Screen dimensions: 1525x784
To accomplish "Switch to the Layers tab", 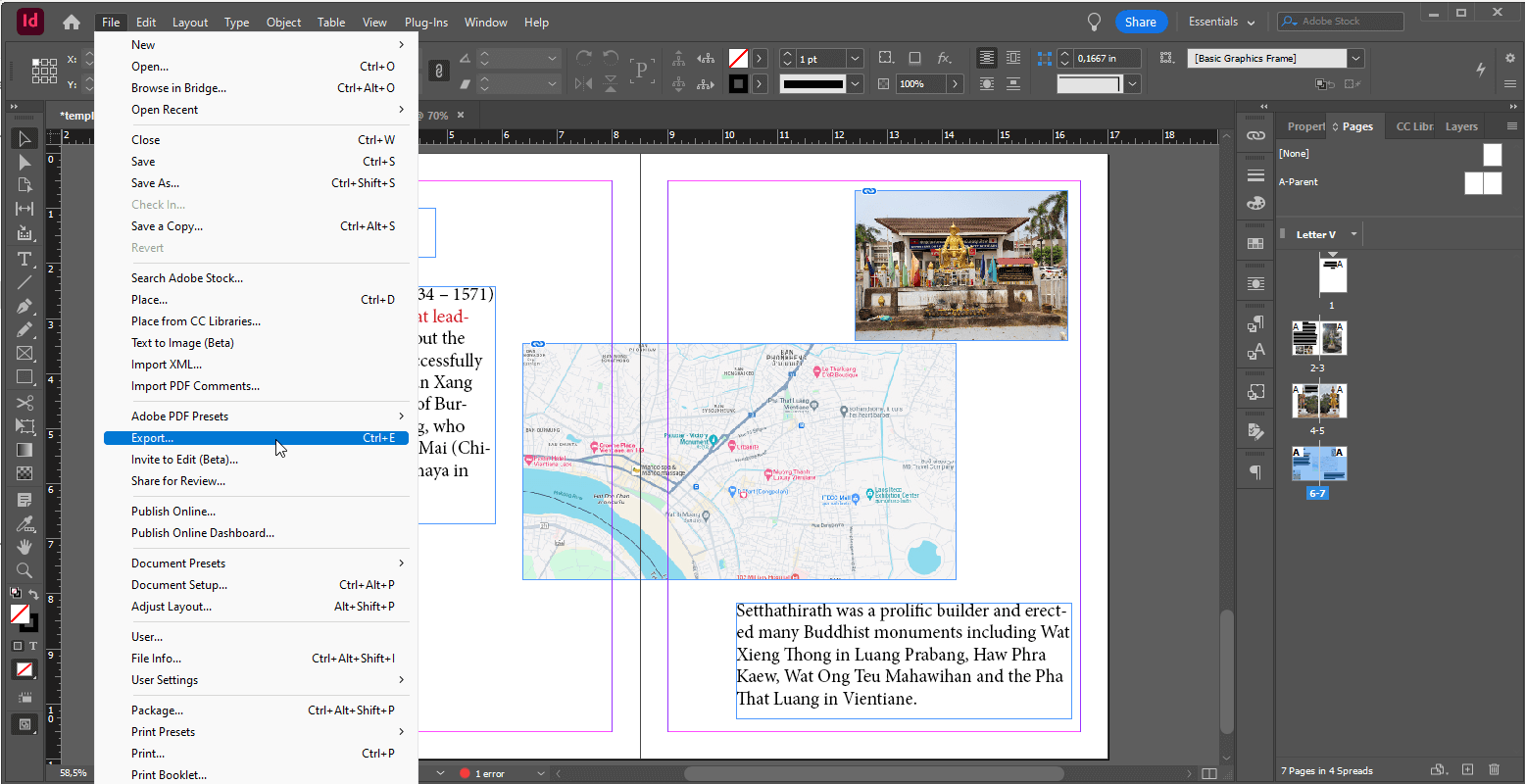I will point(1461,126).
